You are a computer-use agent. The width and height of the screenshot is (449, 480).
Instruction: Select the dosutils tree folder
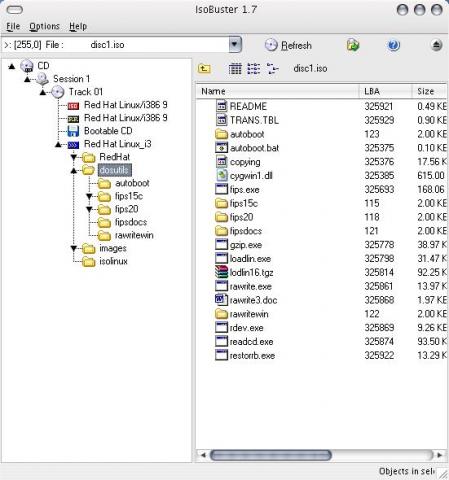[x=114, y=170]
